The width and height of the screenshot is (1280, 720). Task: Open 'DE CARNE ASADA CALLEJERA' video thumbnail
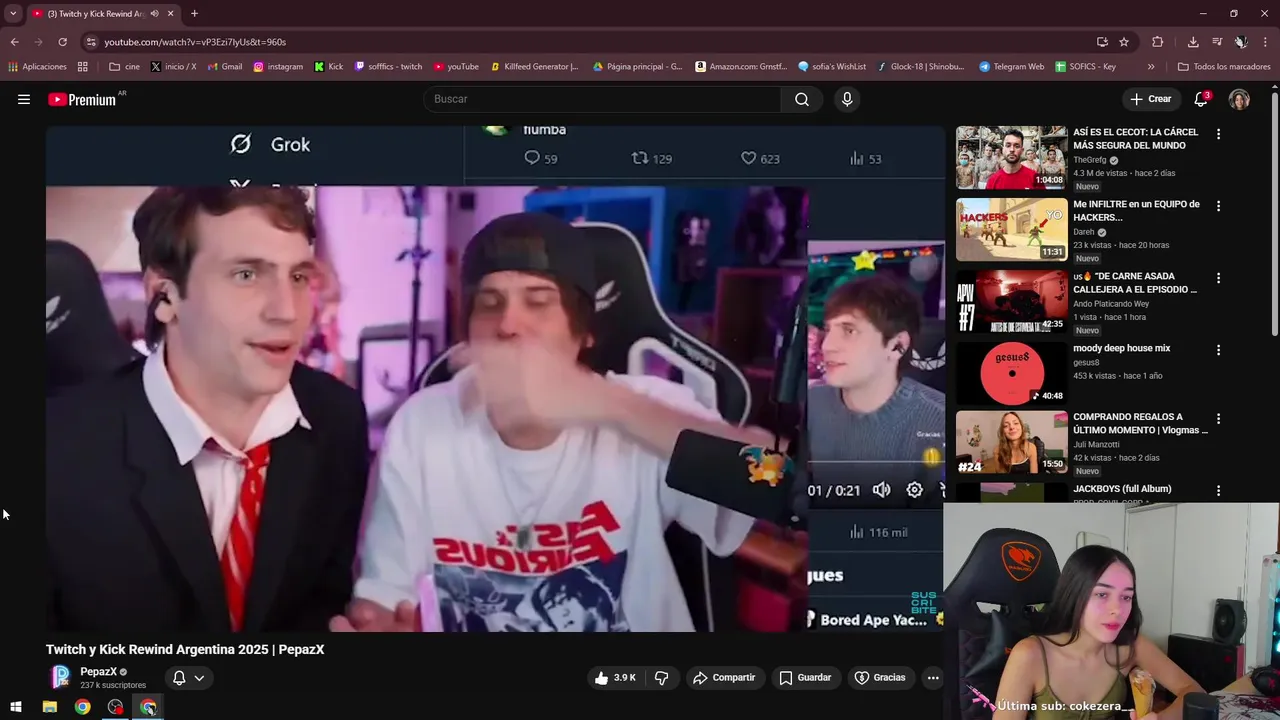(x=1011, y=301)
